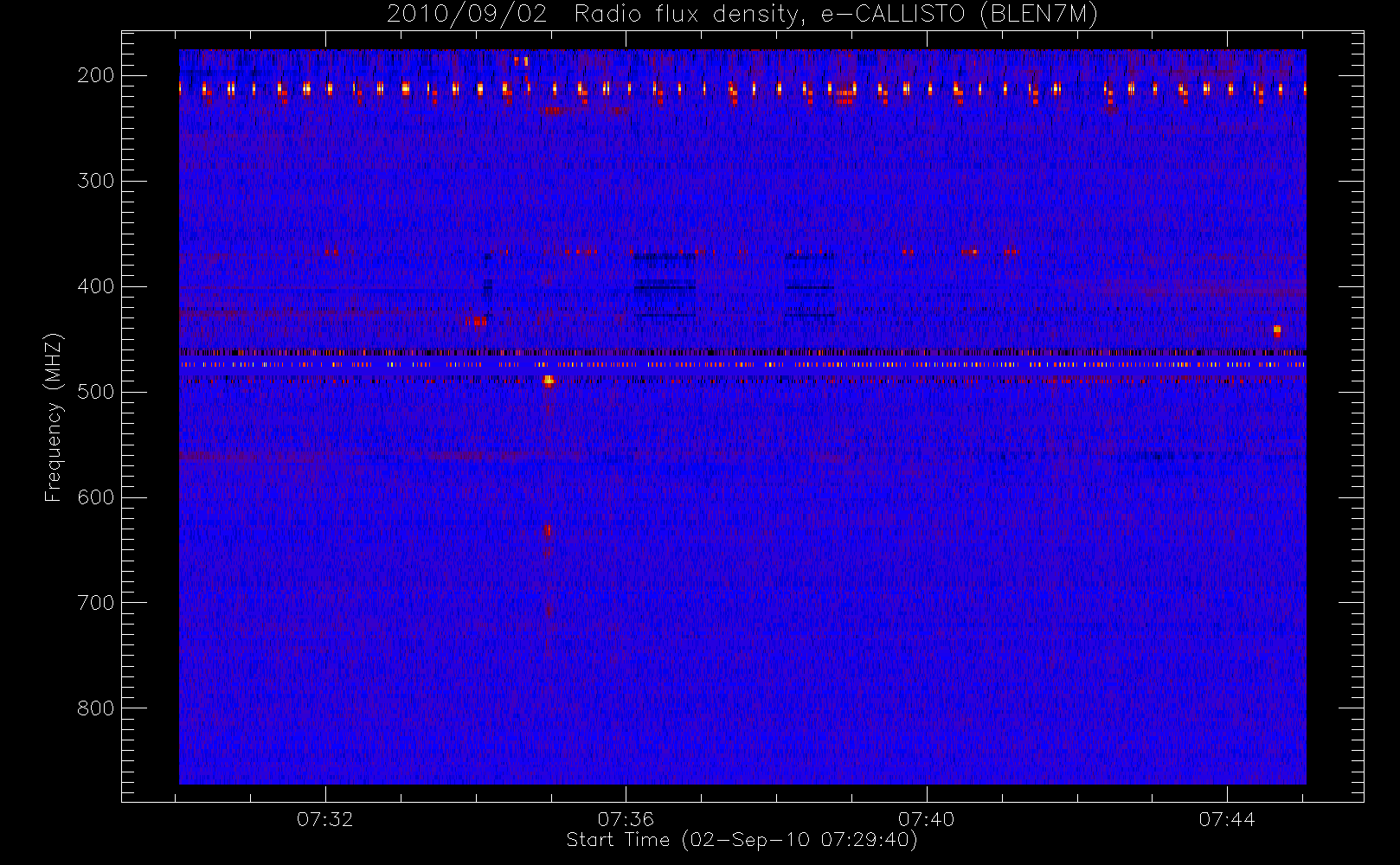1400x865 pixels.
Task: Select the 500 frequency tick label
Action: point(96,392)
